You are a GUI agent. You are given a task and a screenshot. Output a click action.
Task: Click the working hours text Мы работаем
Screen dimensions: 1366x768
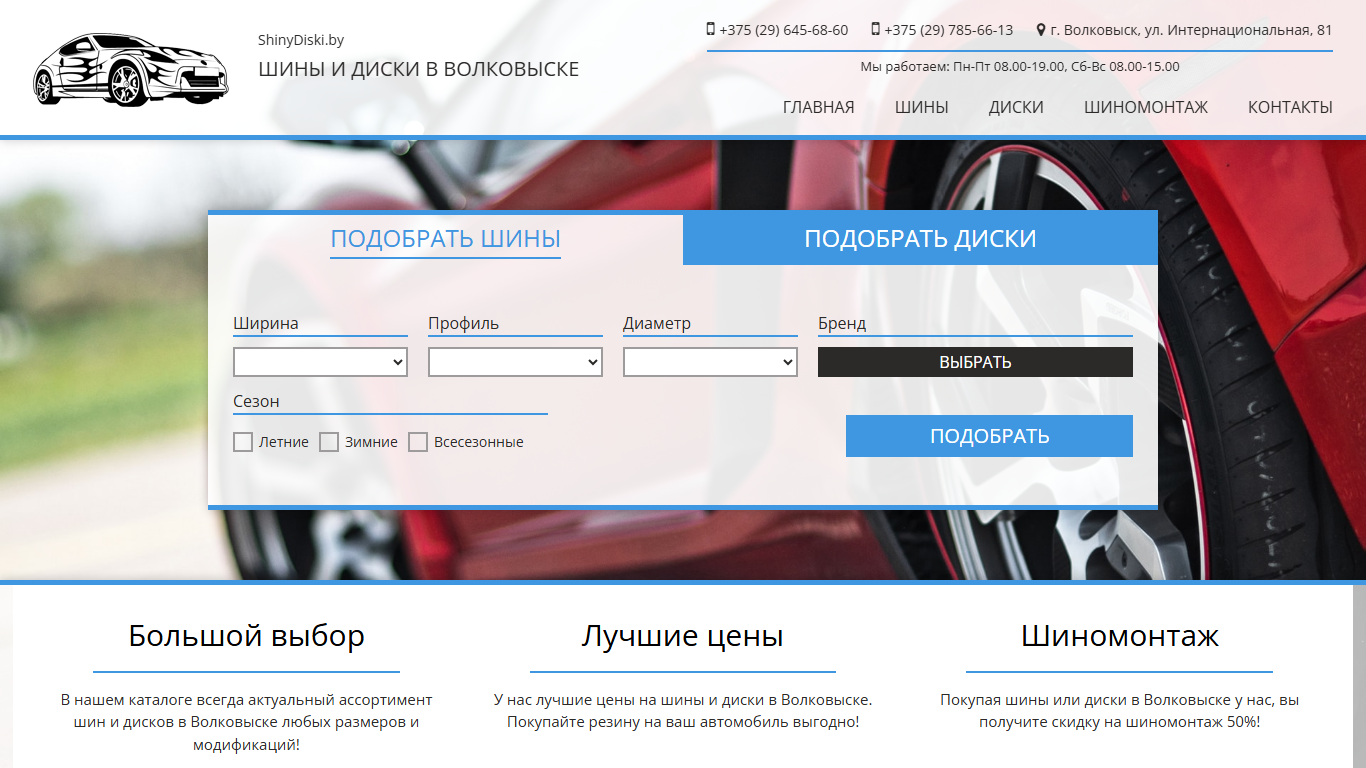pyautogui.click(x=1020, y=67)
